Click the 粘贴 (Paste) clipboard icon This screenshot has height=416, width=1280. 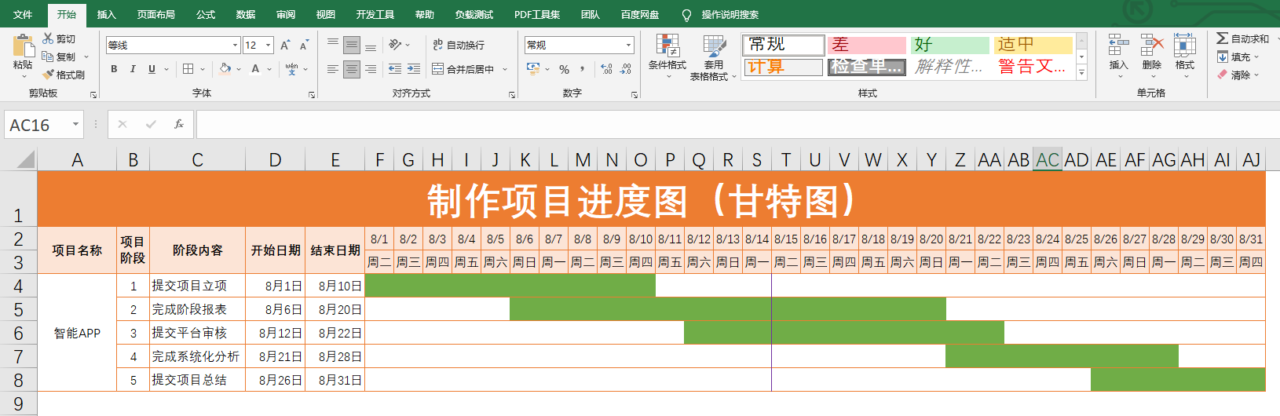coord(22,46)
